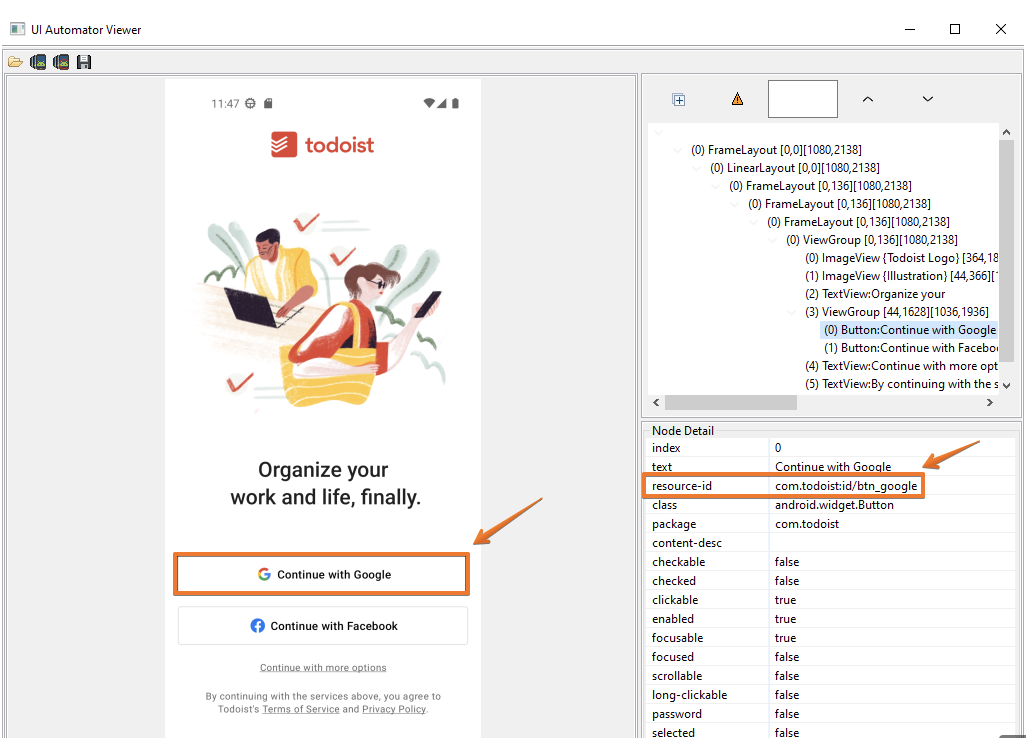Click the todoist logo in the device preview

click(x=323, y=145)
